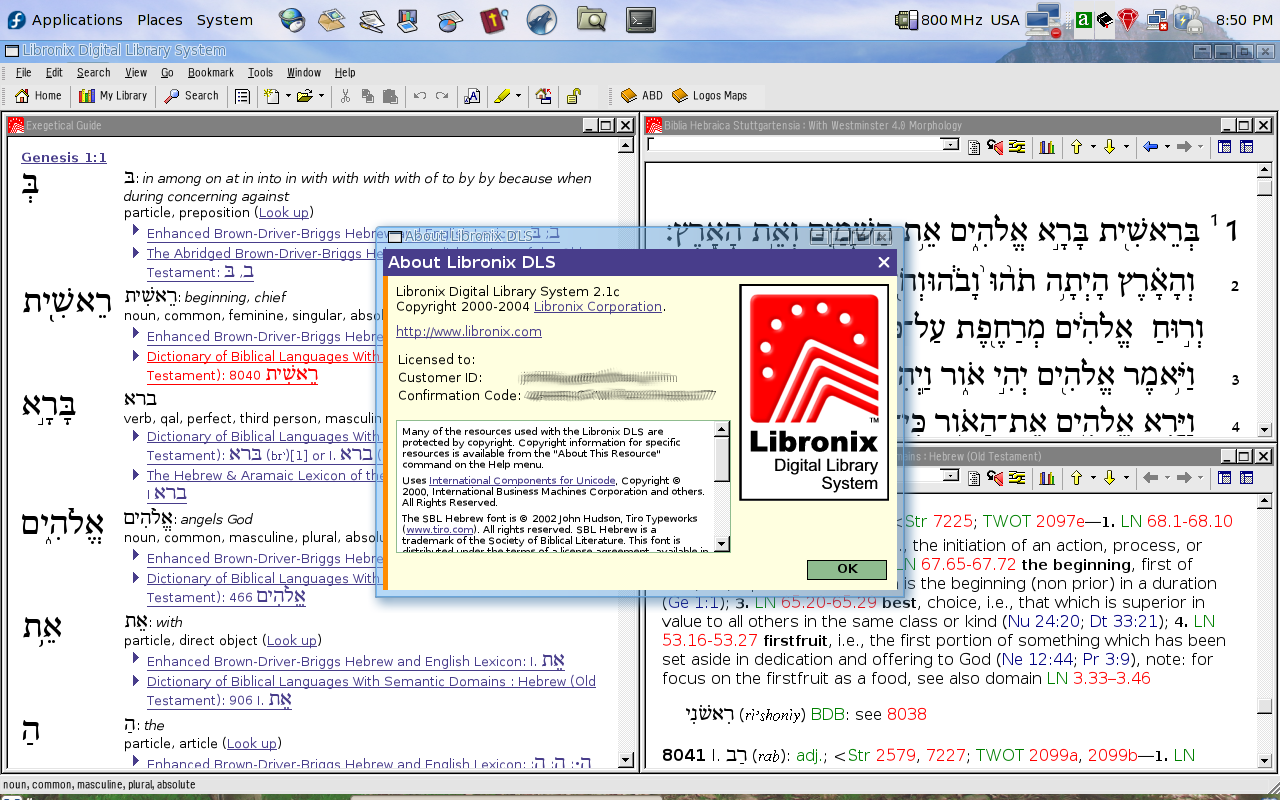Viewport: 1280px width, 800px height.
Task: Open International Components for Unicode link
Action: click(522, 481)
